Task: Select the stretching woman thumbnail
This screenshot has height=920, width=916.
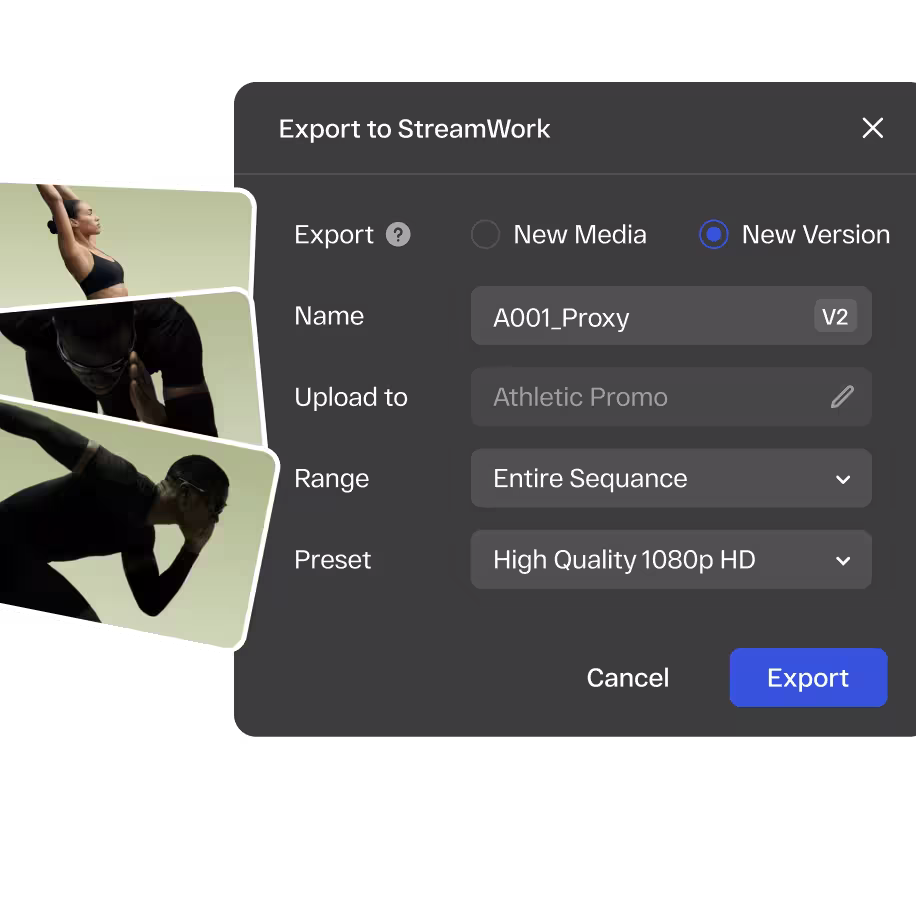Action: 127,242
